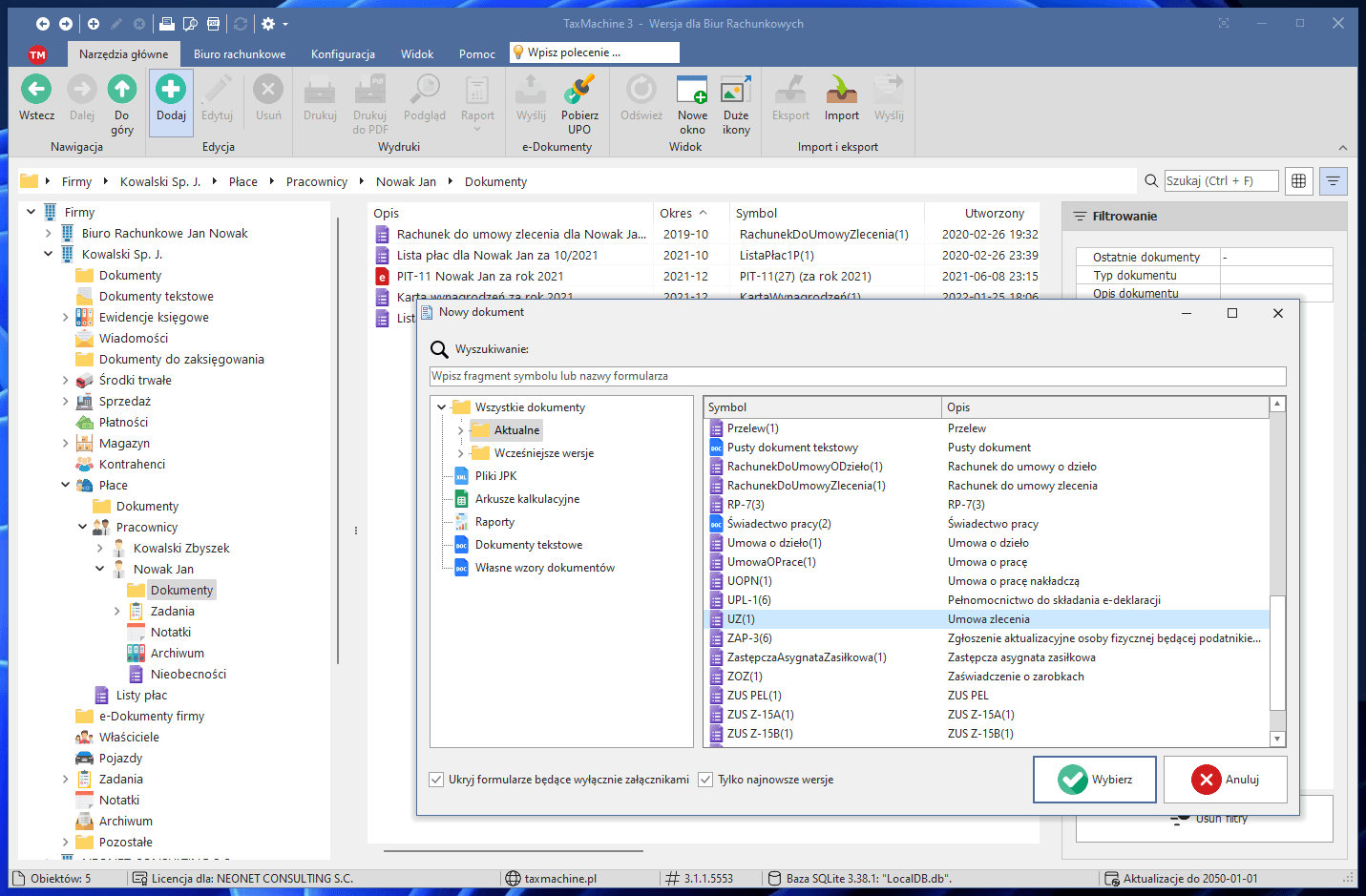
Task: Expand Kowalski Zbyszek employee node
Action: (100, 549)
